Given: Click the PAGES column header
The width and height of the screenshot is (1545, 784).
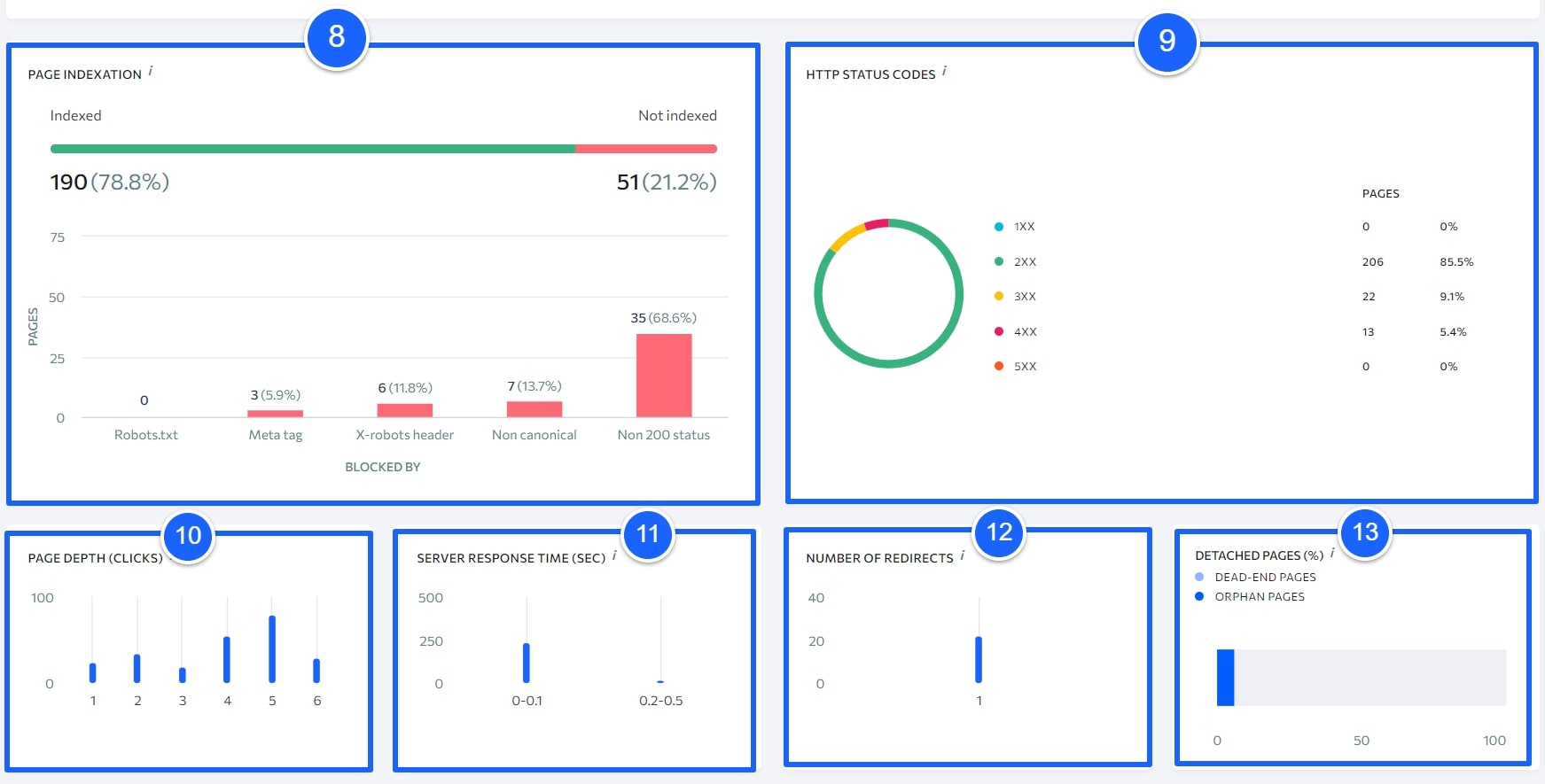Looking at the screenshot, I should (x=1381, y=193).
